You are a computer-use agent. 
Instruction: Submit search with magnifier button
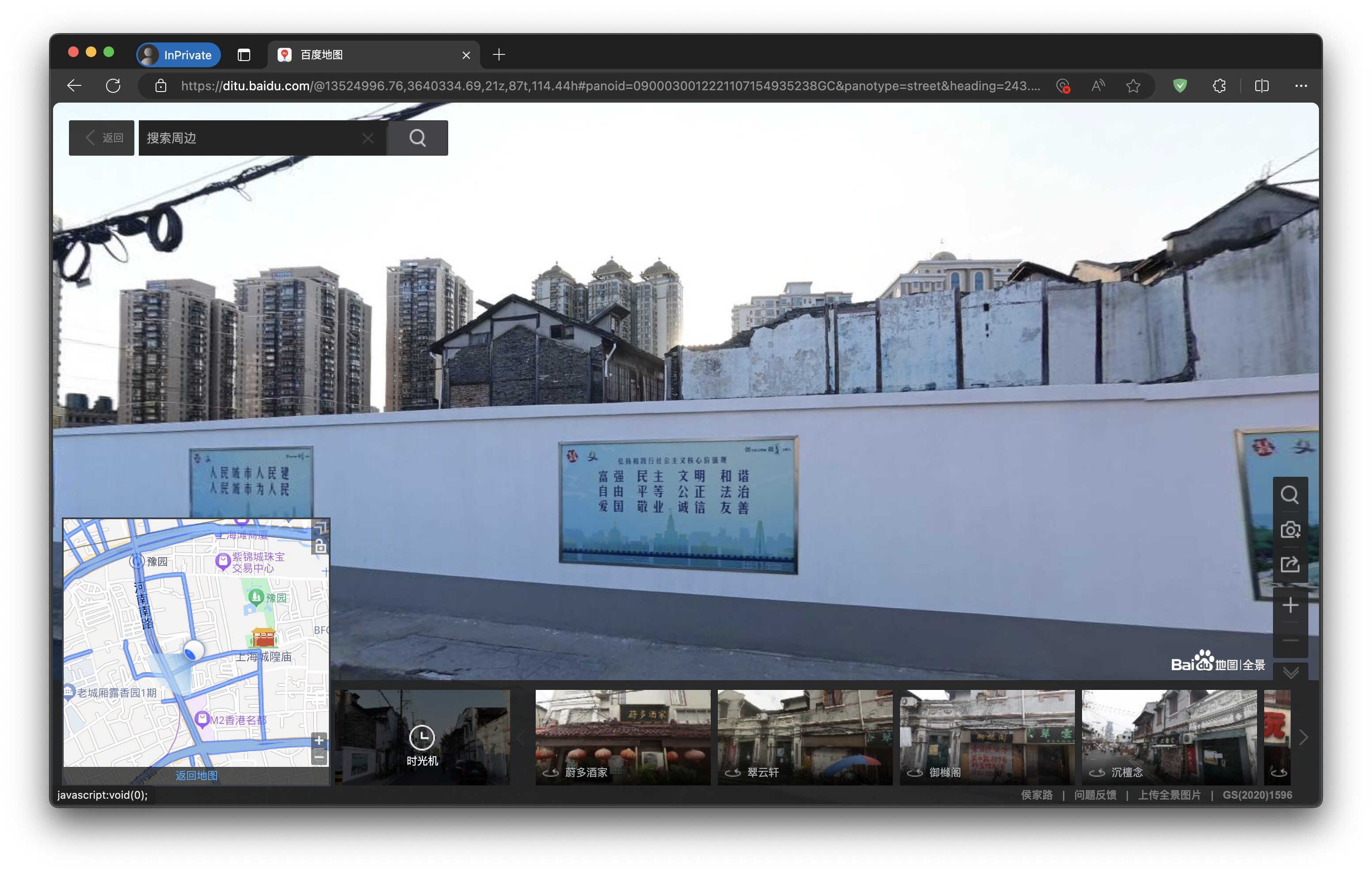(x=417, y=138)
